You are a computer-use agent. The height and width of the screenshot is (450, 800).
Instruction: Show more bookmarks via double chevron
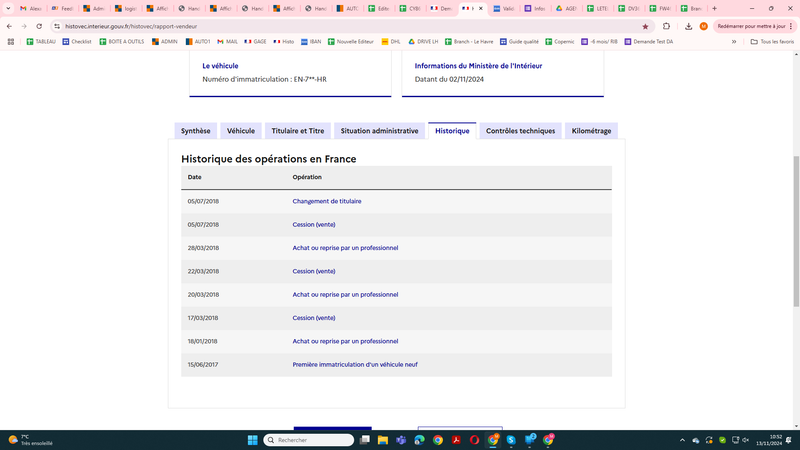734,42
